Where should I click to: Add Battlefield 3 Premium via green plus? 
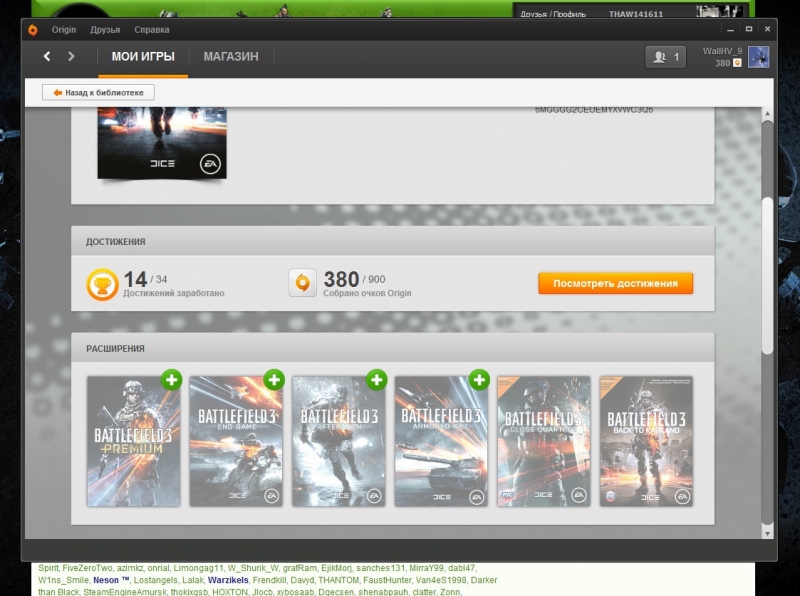click(x=171, y=380)
